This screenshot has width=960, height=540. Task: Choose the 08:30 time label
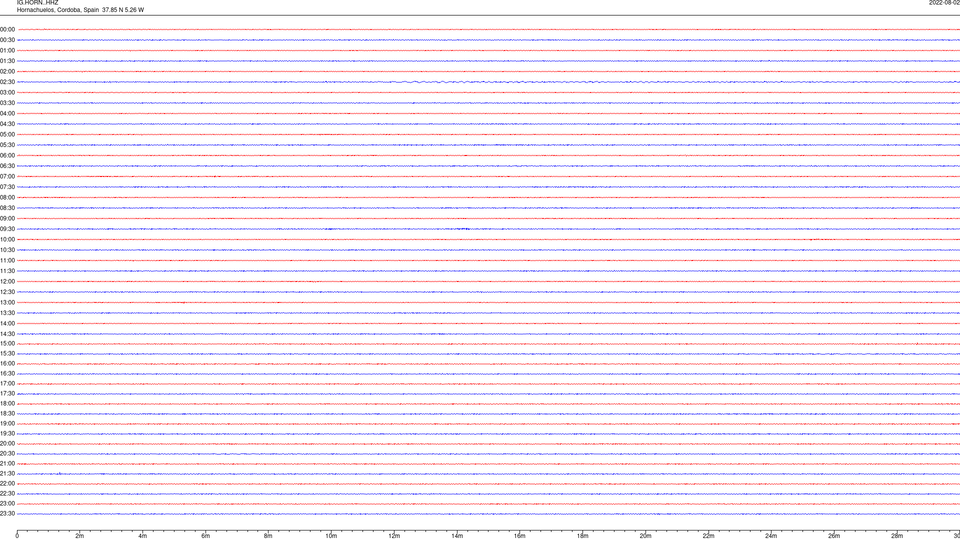7,208
